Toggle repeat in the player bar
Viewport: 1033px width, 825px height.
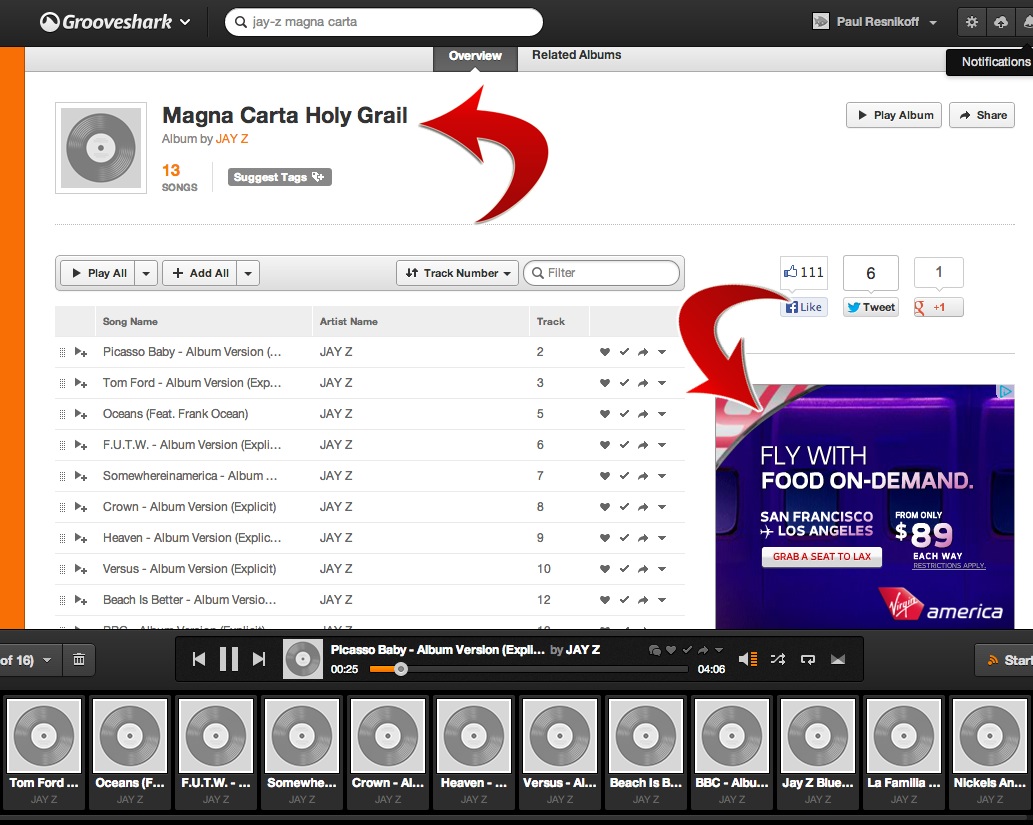[808, 659]
